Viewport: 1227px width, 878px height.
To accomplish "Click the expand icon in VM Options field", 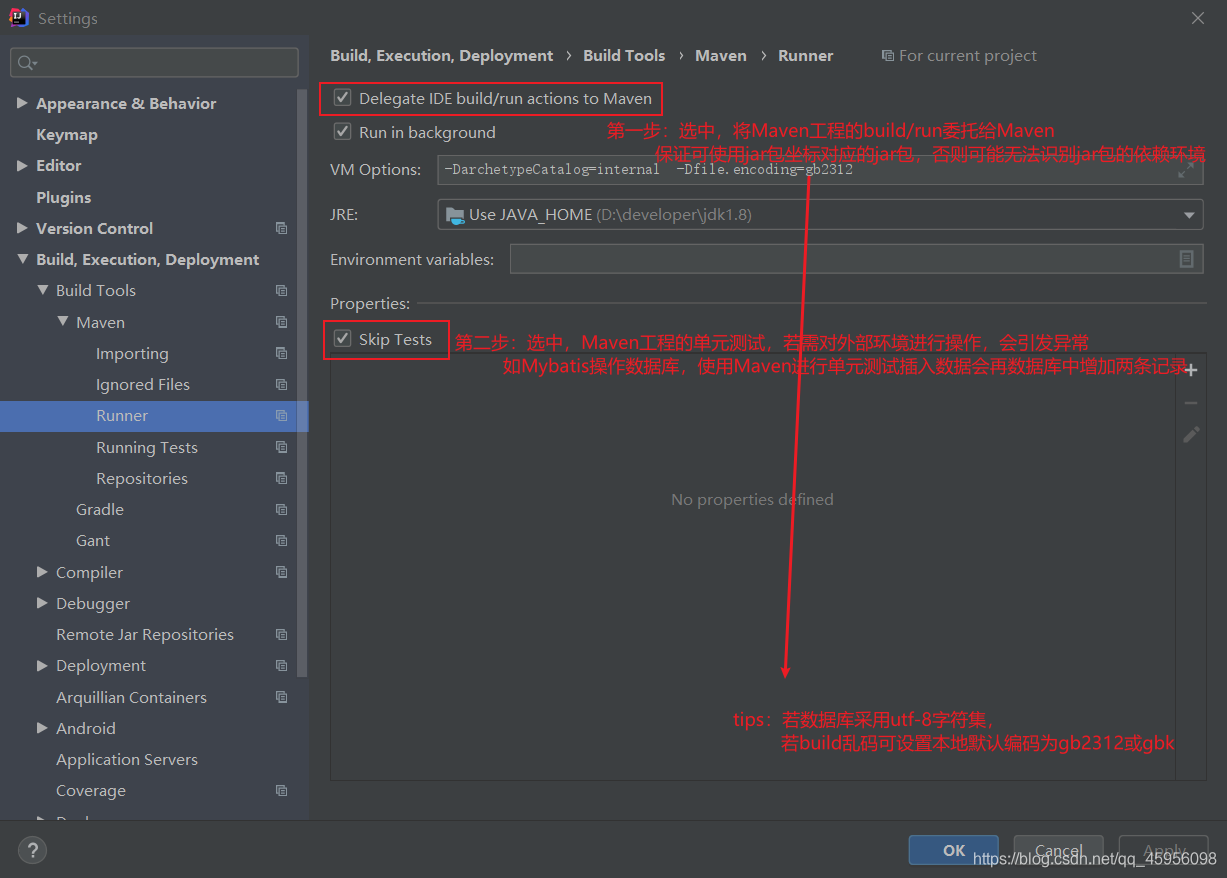I will click(x=1186, y=170).
